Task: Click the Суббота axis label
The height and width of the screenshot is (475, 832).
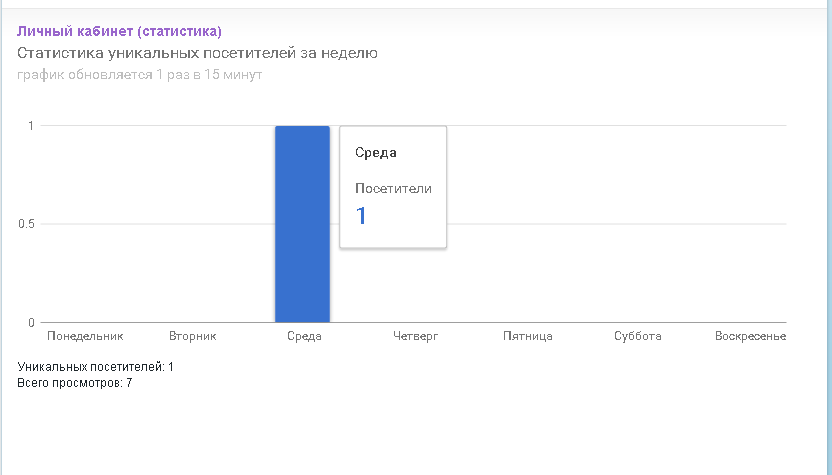Action: point(637,337)
